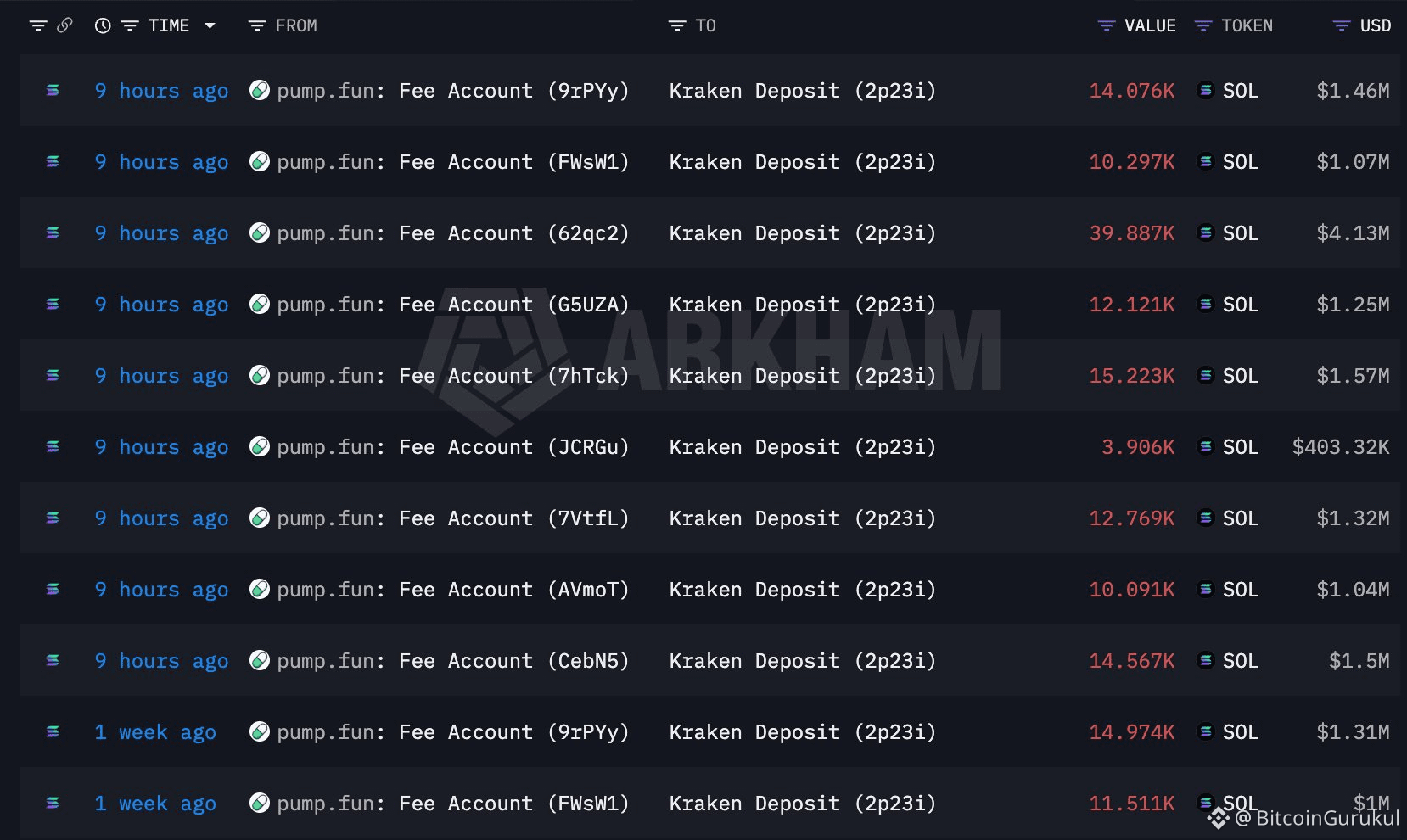Open the leftmost filter icon in the header

tap(38, 25)
